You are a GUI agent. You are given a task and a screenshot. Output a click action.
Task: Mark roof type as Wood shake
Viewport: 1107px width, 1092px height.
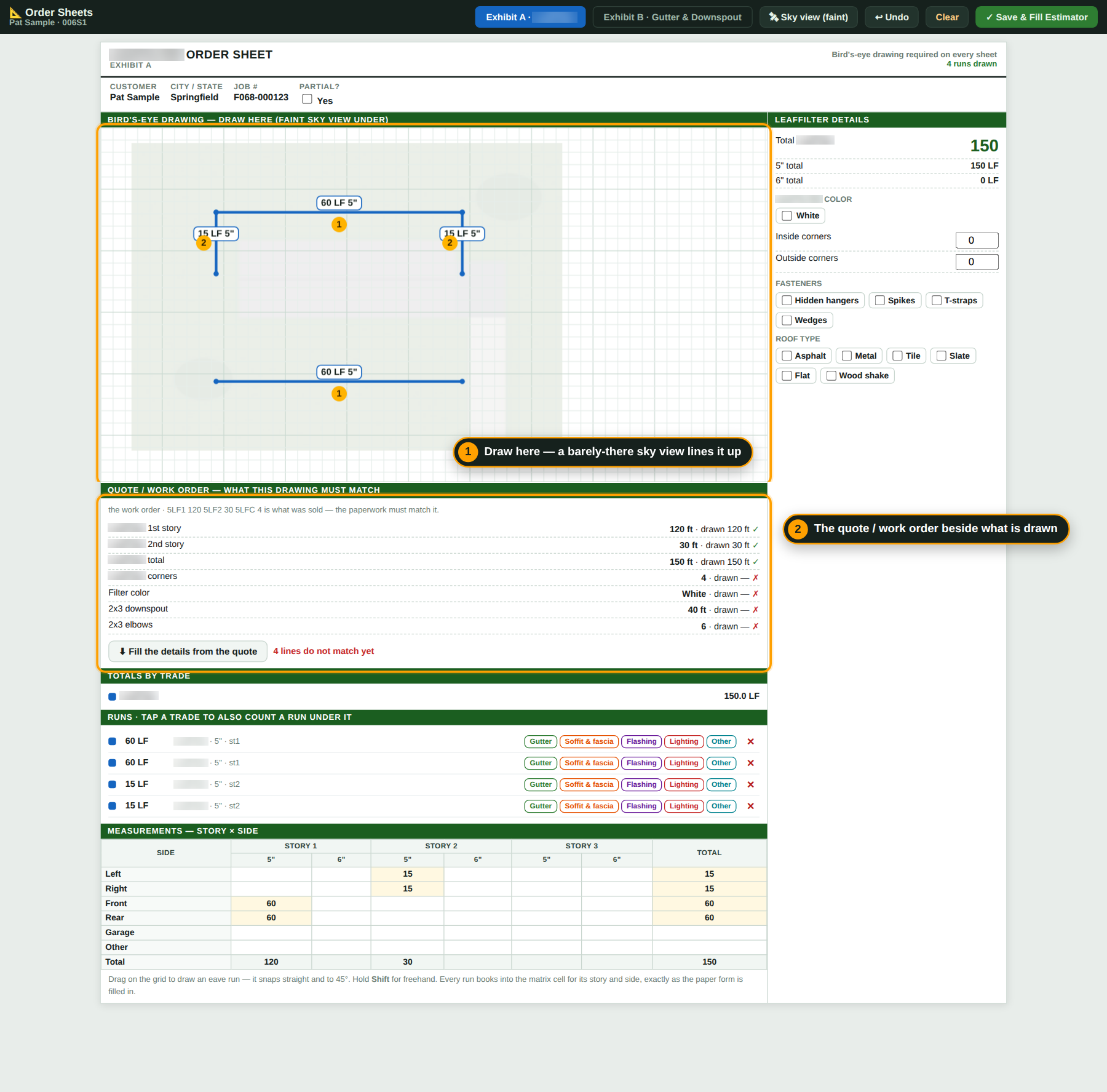coord(831,375)
